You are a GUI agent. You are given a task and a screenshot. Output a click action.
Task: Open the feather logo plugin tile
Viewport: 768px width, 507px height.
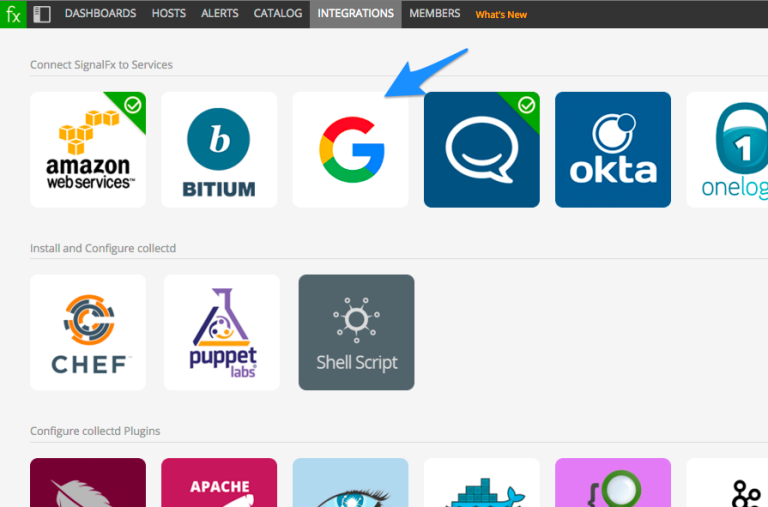tap(88, 483)
